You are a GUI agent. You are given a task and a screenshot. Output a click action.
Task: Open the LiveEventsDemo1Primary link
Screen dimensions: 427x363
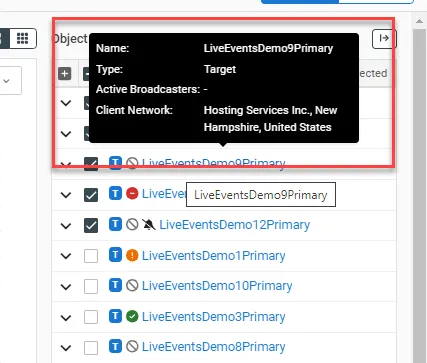[214, 256]
